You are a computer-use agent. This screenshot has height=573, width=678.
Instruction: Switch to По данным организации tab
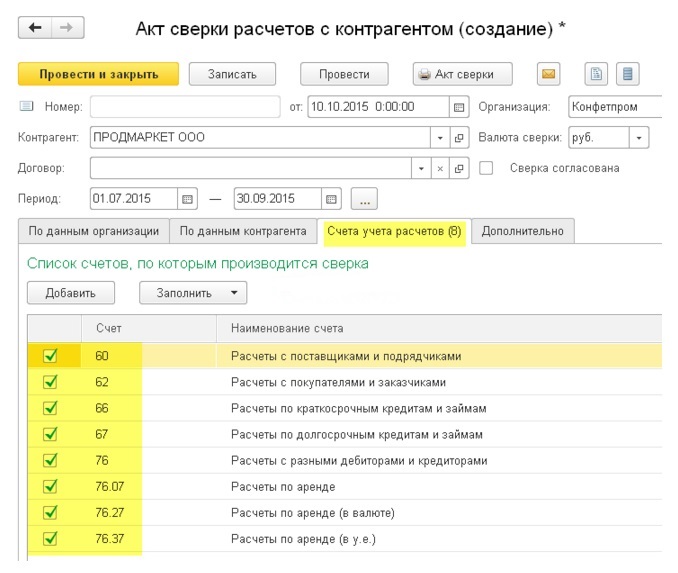tap(93, 231)
